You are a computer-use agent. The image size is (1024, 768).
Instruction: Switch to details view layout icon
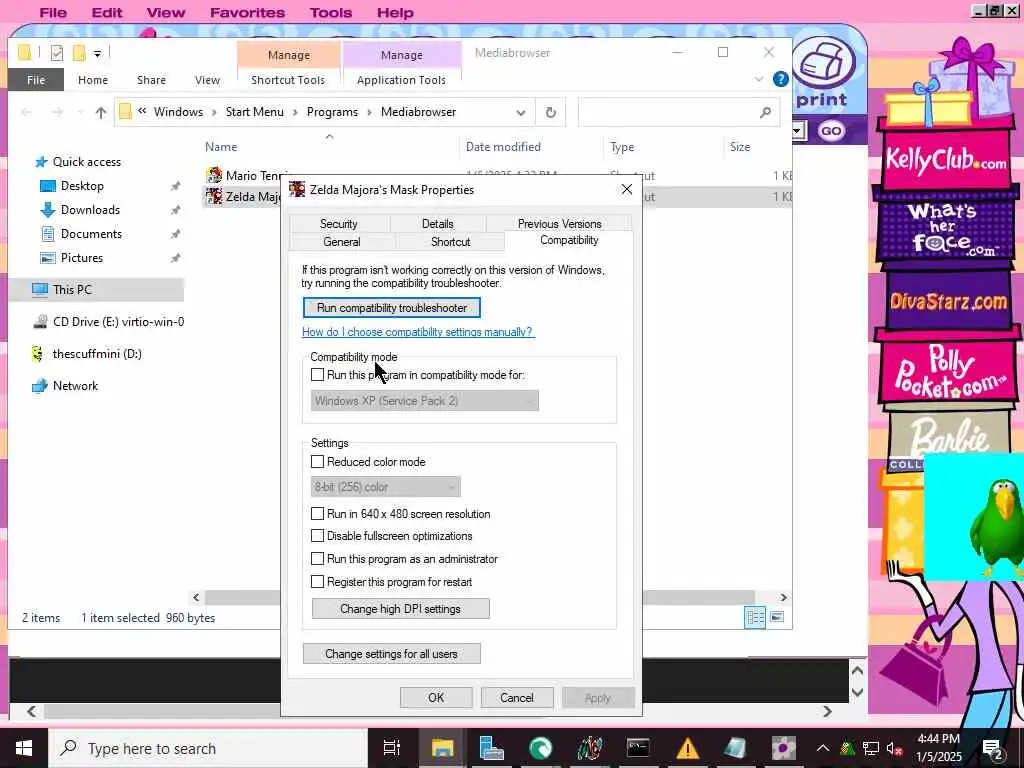coord(756,616)
